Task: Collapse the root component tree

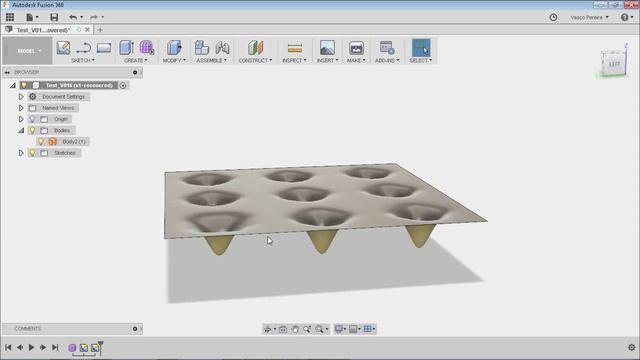Action: pyautogui.click(x=13, y=85)
